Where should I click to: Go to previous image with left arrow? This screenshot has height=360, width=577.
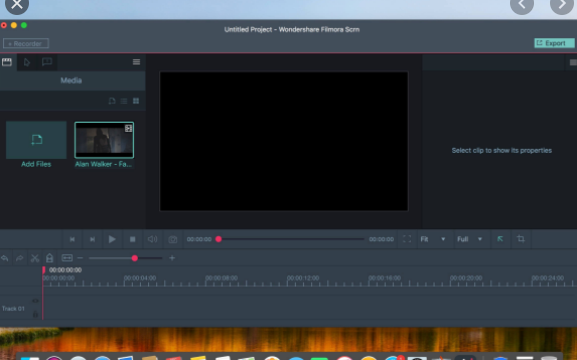tap(521, 5)
